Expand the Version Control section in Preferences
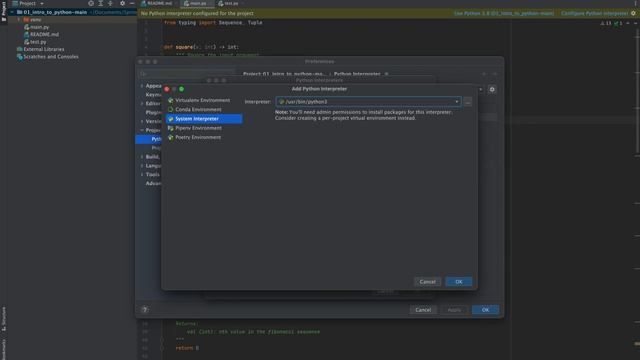Image resolution: width=640 pixels, height=360 pixels. [x=142, y=122]
